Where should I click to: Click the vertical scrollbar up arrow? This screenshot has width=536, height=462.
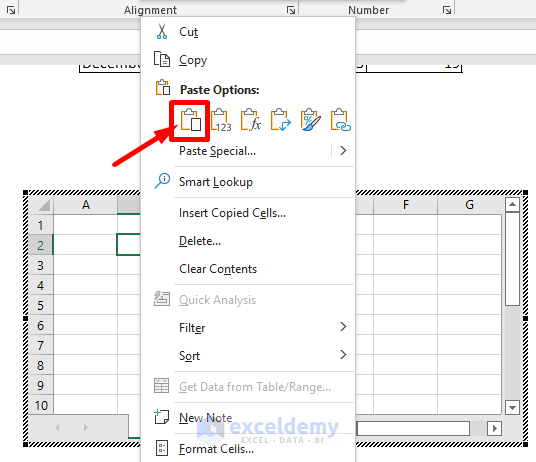point(512,204)
